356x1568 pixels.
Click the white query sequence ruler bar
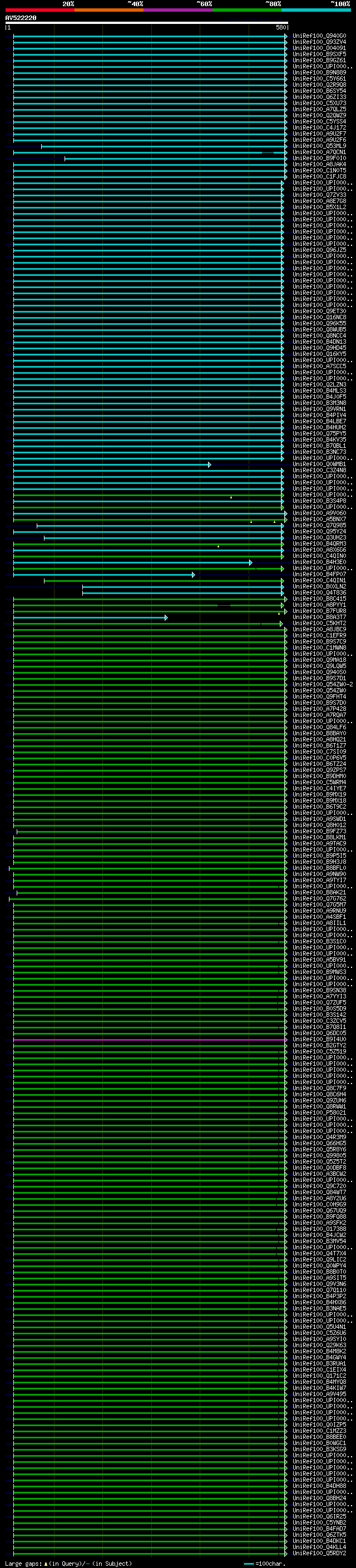tap(147, 23)
